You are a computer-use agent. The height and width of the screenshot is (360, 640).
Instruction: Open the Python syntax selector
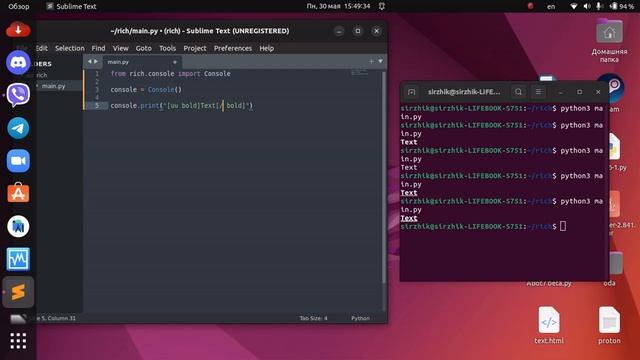(x=360, y=318)
